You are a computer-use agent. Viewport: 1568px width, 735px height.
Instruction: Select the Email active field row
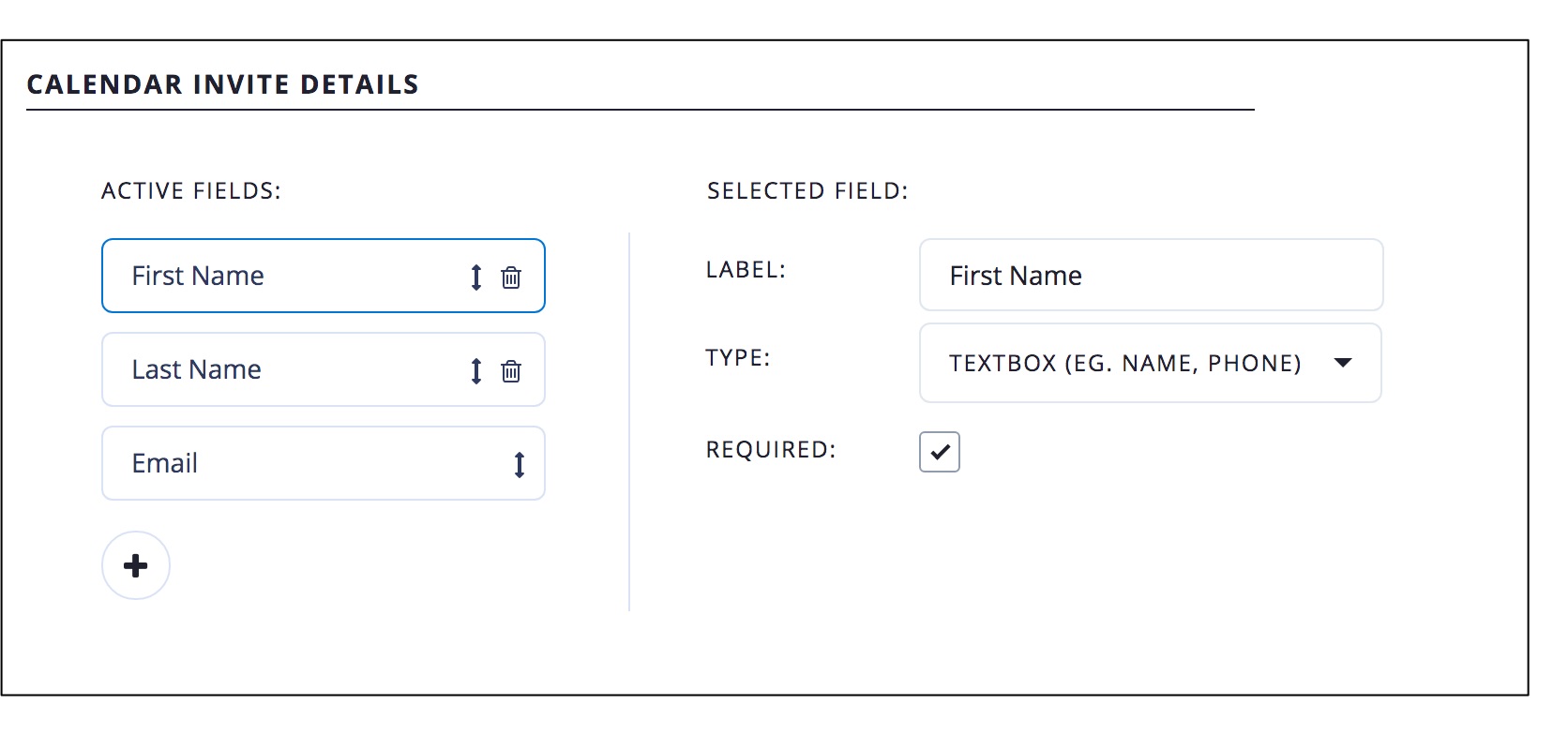pos(281,463)
